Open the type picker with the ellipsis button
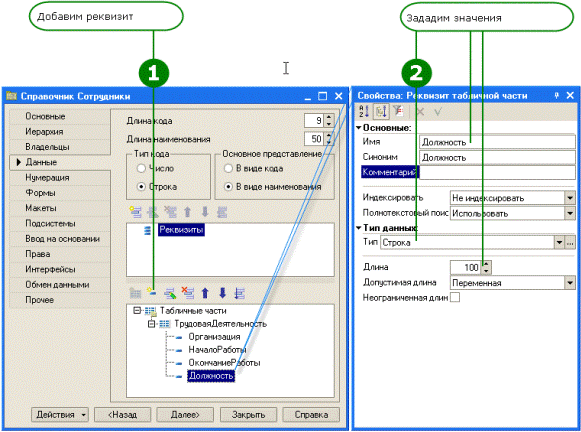The height and width of the screenshot is (432, 581). click(570, 243)
